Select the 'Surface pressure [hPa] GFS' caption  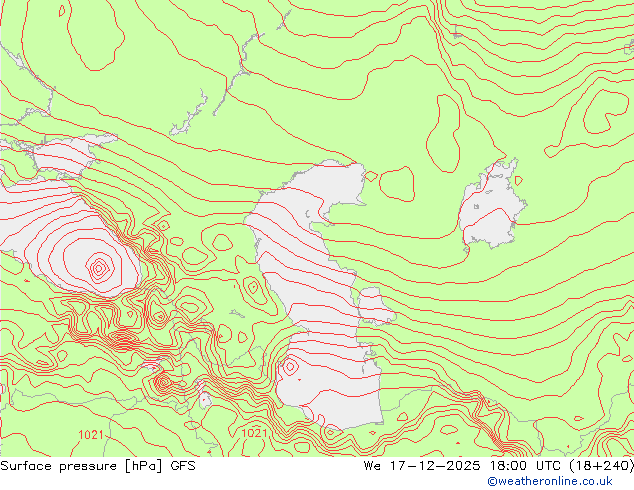pyautogui.click(x=98, y=466)
